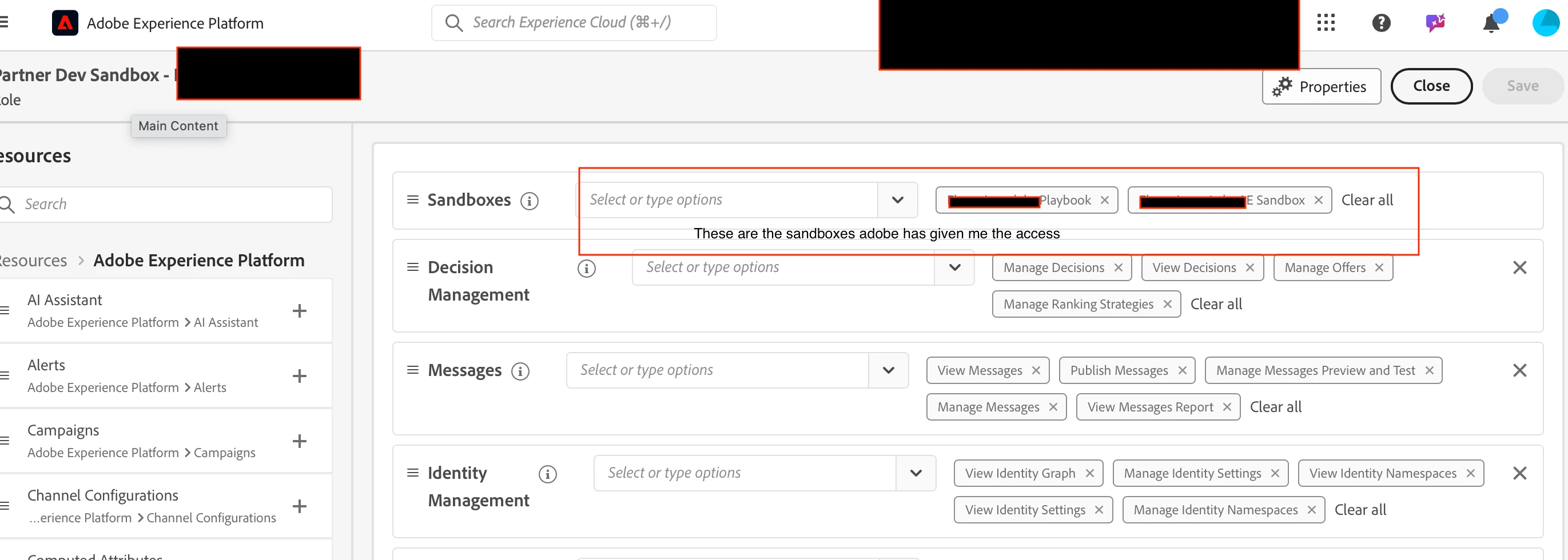
Task: Click the Close button
Action: pyautogui.click(x=1431, y=86)
